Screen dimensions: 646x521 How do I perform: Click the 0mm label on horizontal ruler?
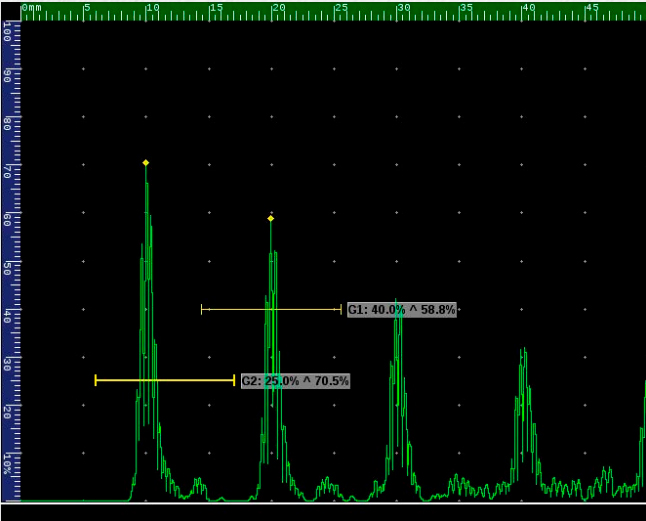point(32,7)
